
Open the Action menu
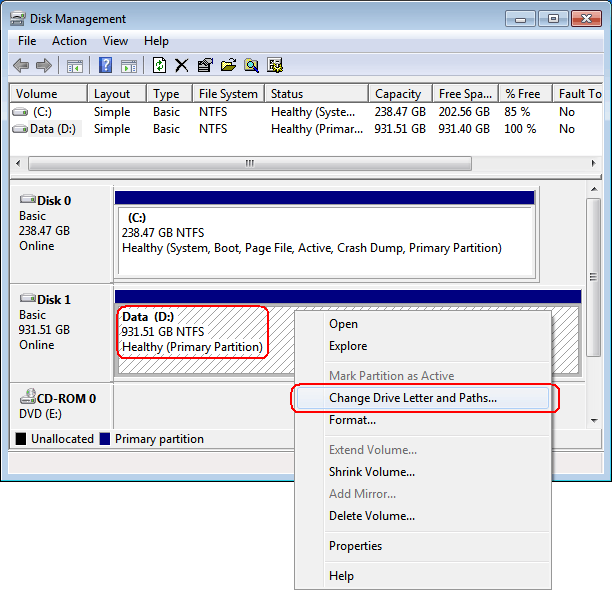pyautogui.click(x=69, y=41)
